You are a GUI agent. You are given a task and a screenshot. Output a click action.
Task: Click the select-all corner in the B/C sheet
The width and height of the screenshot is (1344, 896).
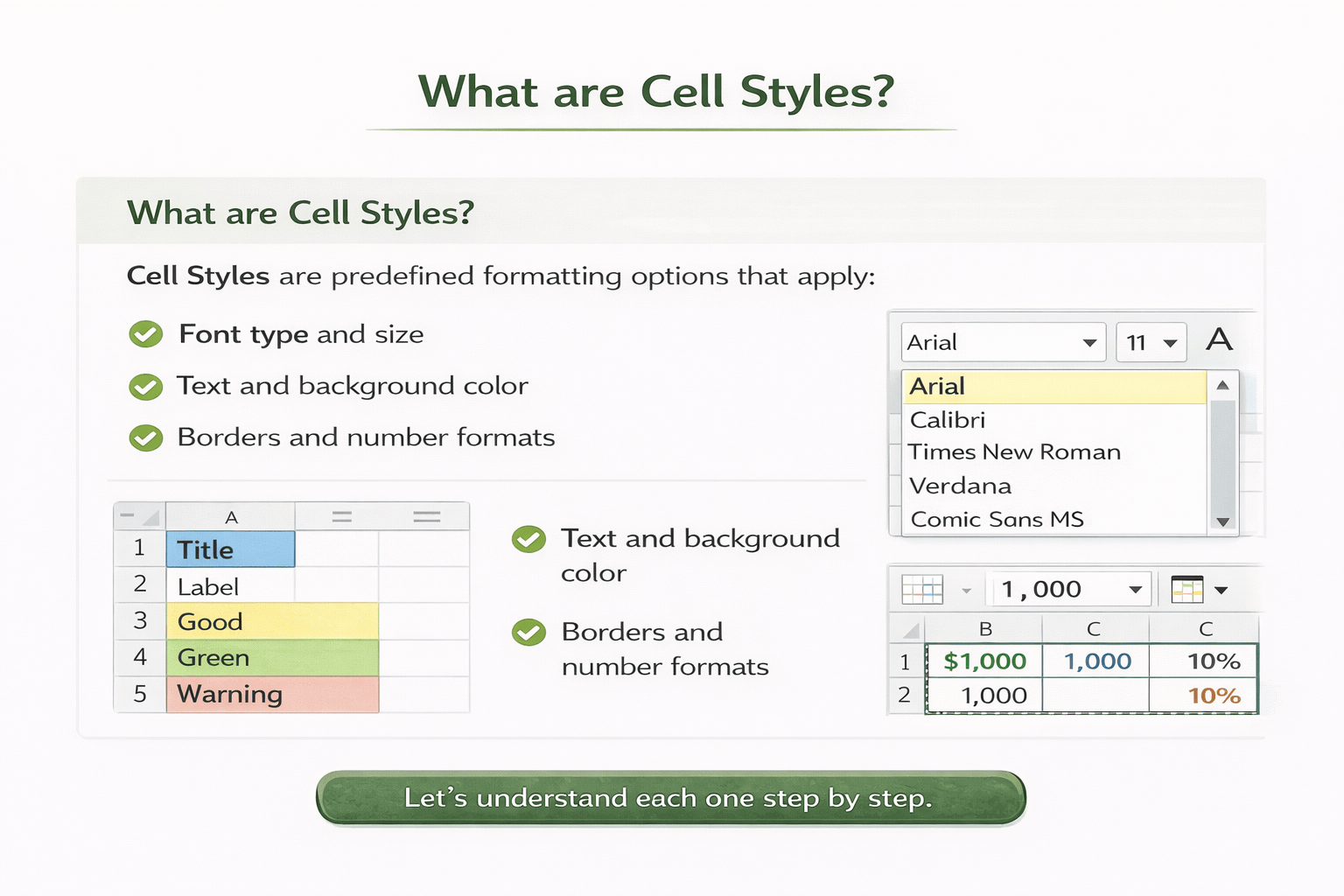908,629
